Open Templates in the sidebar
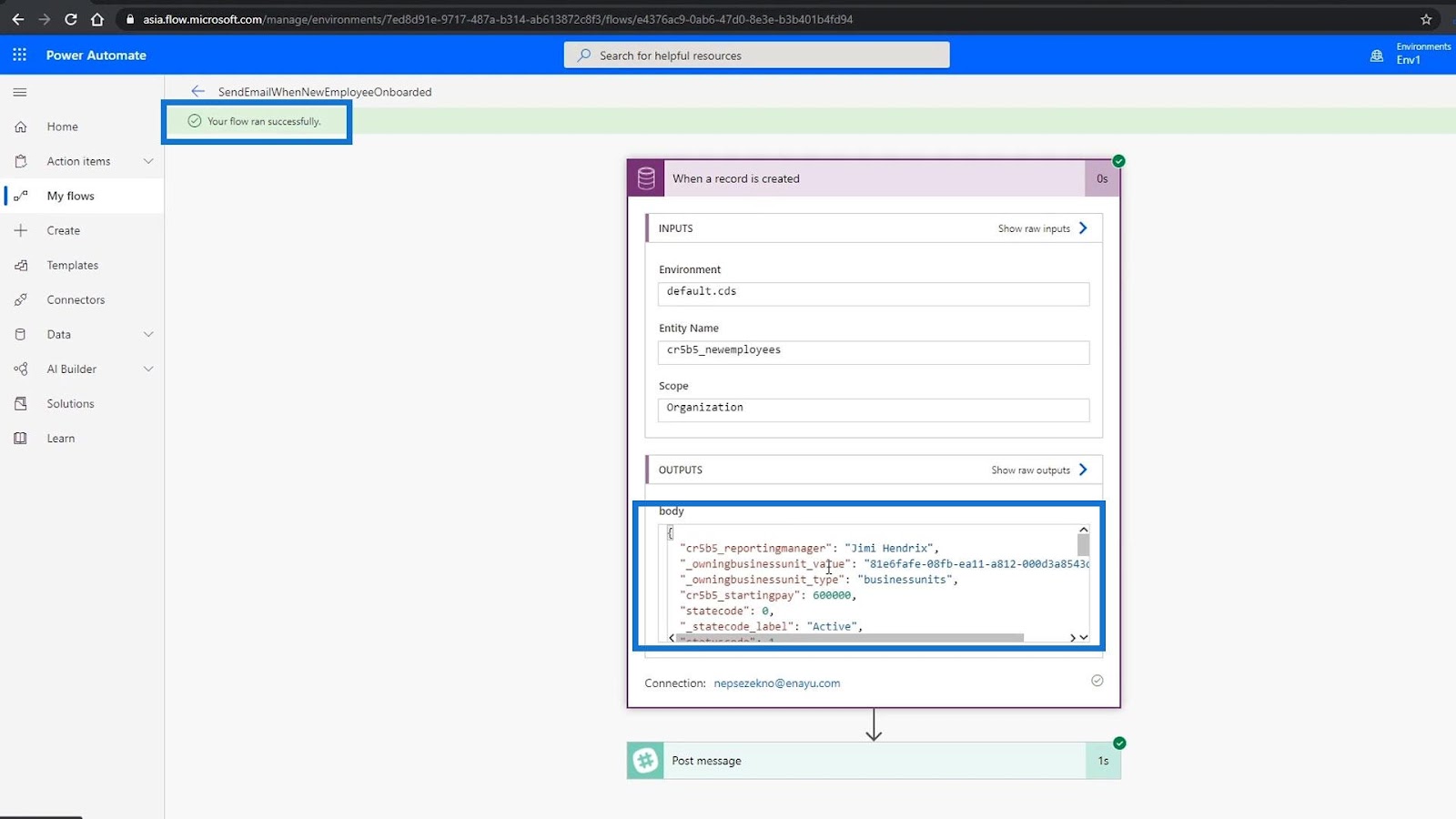Image resolution: width=1456 pixels, height=819 pixels. point(73,265)
